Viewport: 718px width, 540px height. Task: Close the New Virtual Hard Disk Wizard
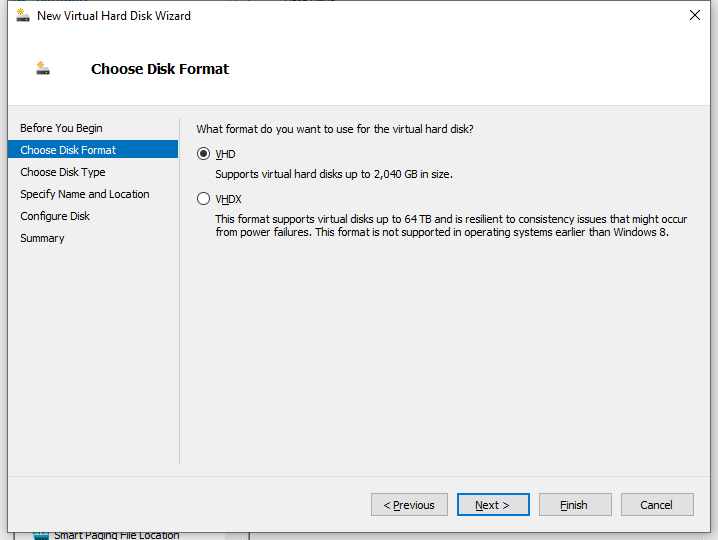[695, 15]
